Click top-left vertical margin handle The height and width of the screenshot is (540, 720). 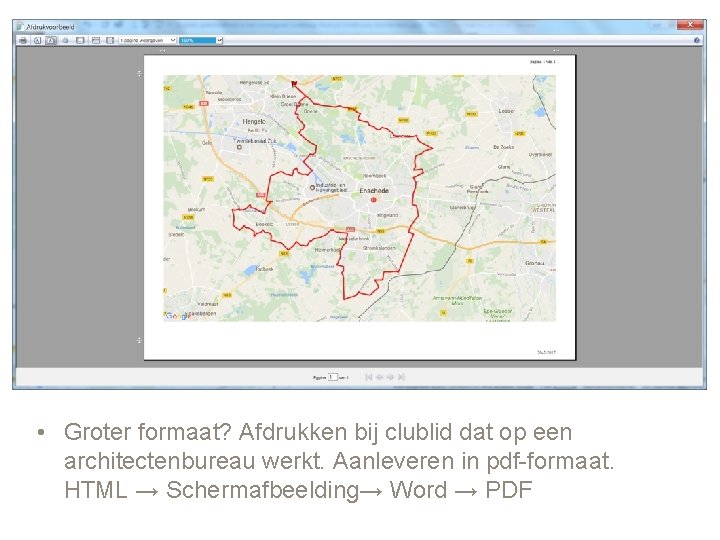[163, 51]
